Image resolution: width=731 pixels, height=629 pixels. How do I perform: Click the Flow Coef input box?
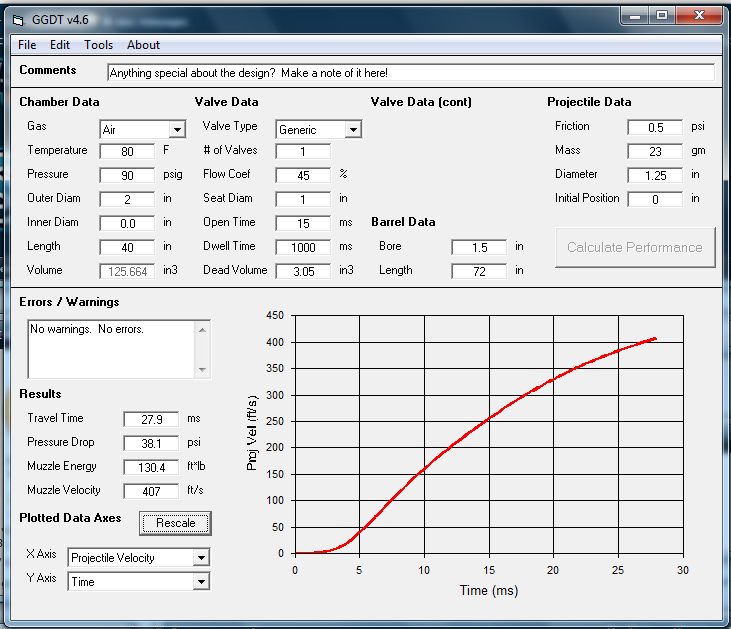(x=302, y=175)
